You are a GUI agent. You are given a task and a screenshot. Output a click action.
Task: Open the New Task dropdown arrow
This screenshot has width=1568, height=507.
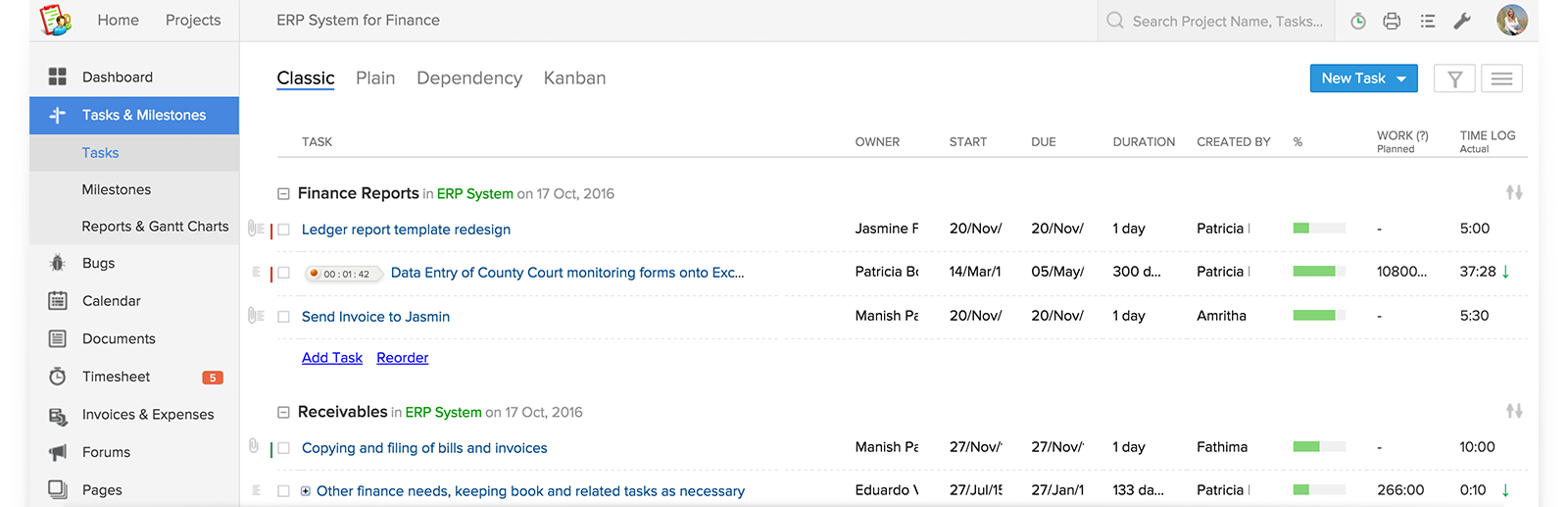click(1401, 78)
